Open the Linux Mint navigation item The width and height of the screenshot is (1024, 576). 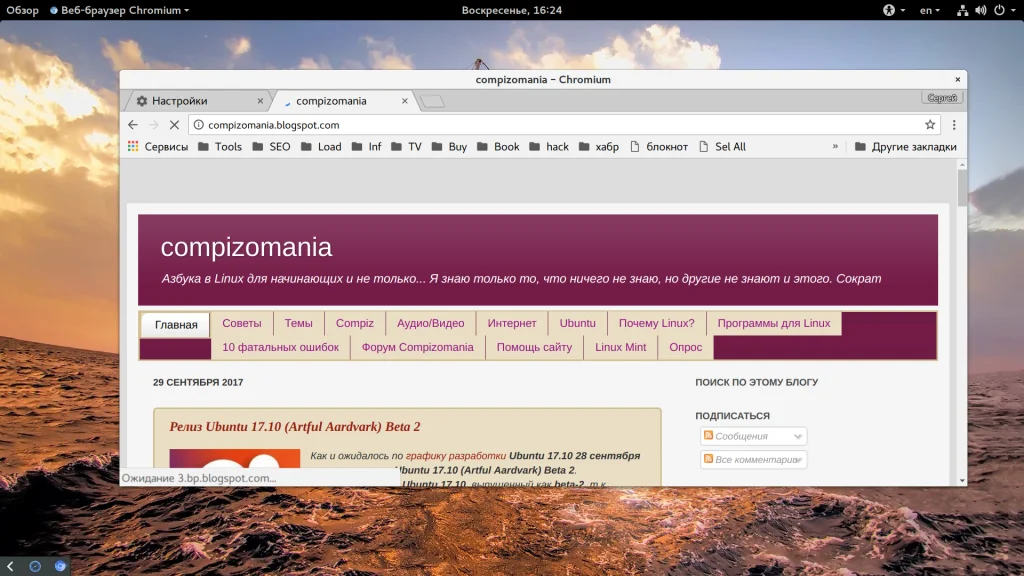click(620, 347)
